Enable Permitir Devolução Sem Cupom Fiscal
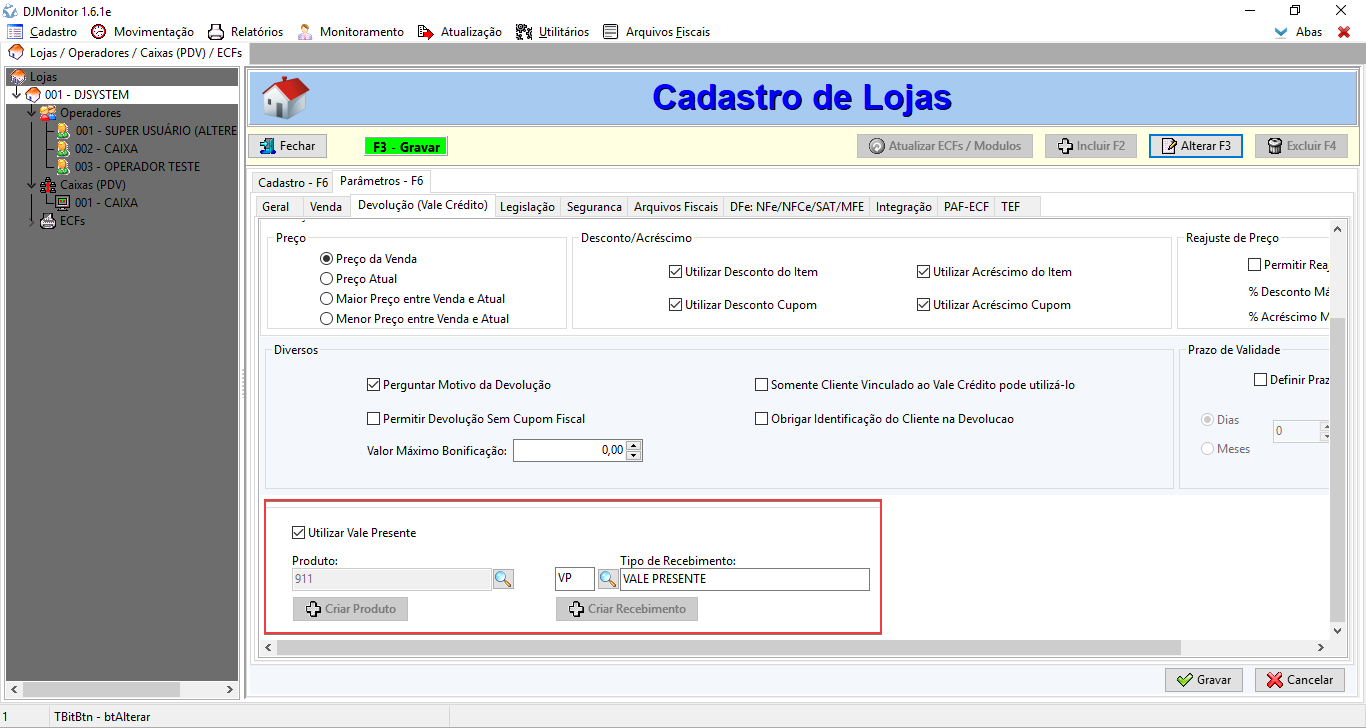 [374, 419]
